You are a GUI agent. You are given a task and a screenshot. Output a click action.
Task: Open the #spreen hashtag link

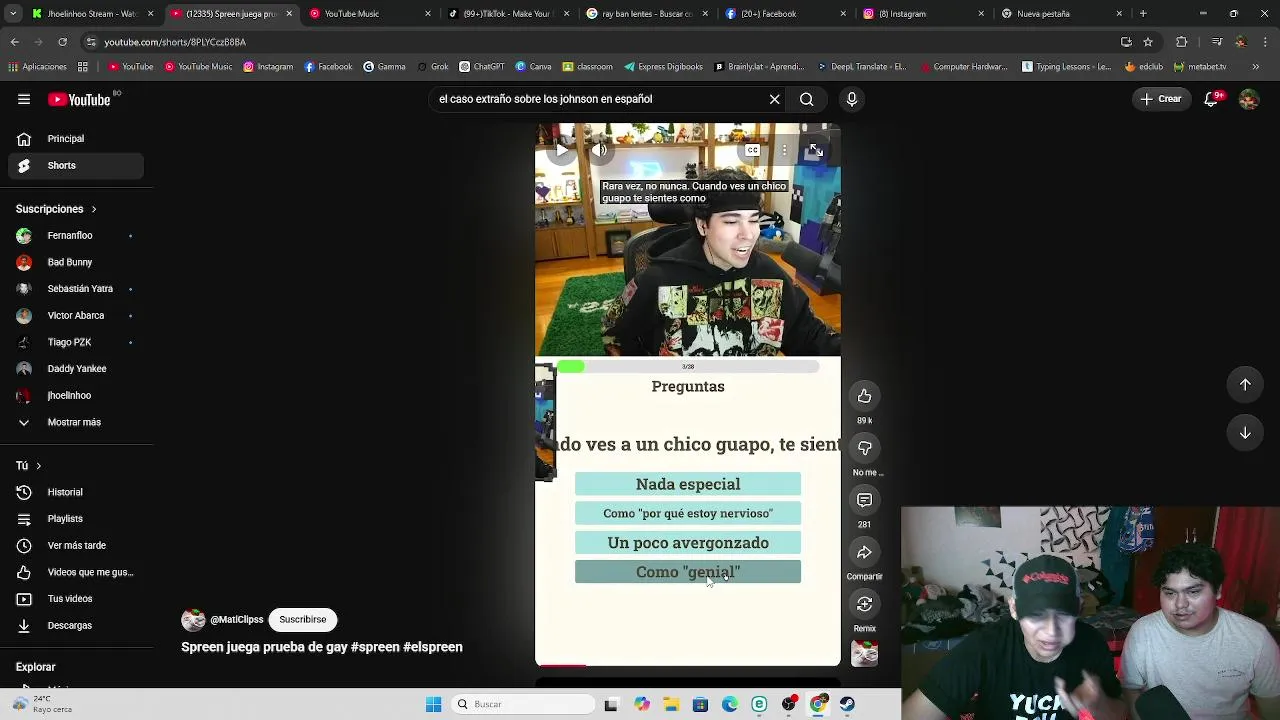(375, 647)
